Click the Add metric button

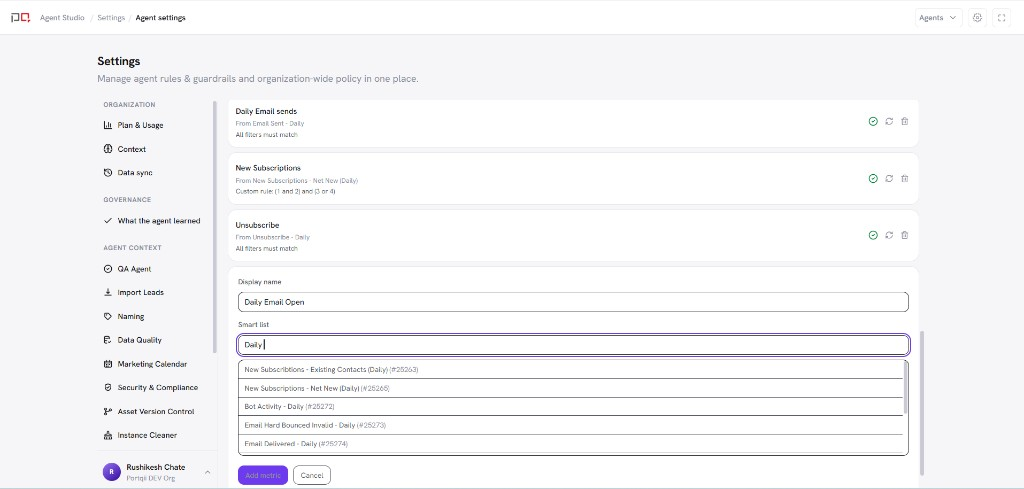tap(263, 475)
